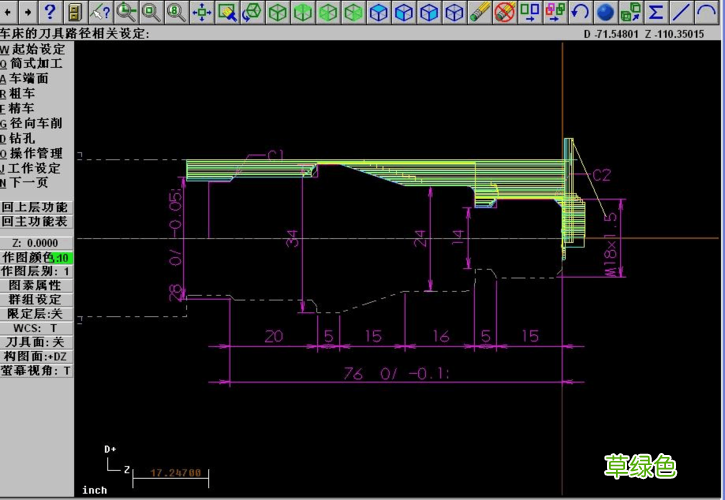Select the zoom window magnifier icon
725x500 pixels.
click(x=151, y=12)
